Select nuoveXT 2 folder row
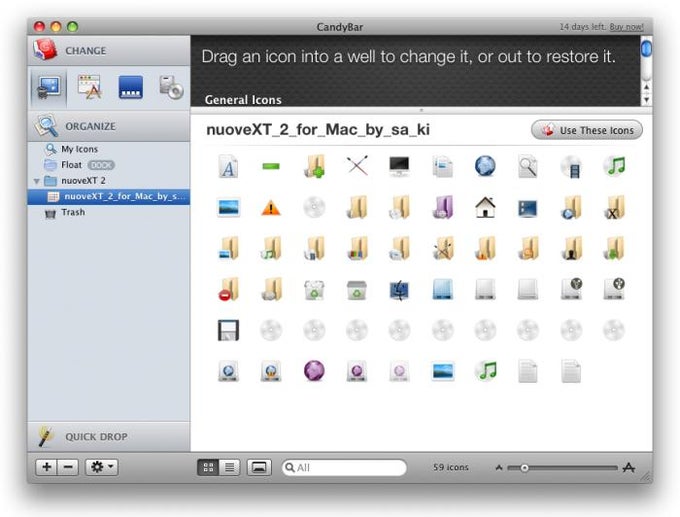Image resolution: width=680 pixels, height=517 pixels. click(x=109, y=180)
